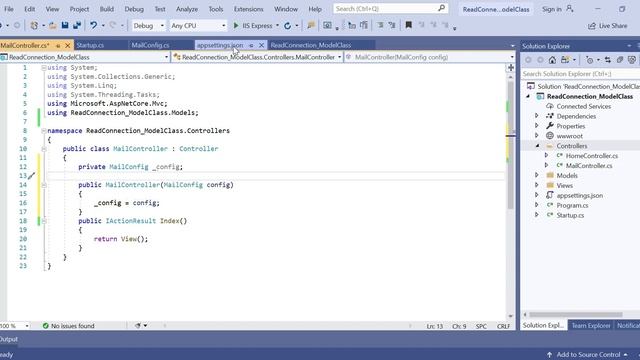The image size is (640, 360).
Task: Open the Build menu
Action: pyautogui.click(x=107, y=9)
